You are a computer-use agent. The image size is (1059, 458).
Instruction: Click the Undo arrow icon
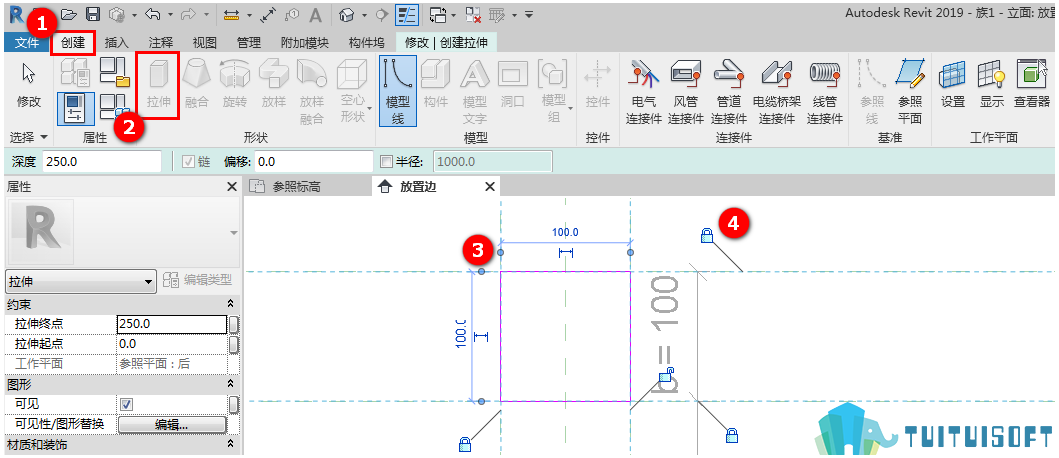click(x=153, y=14)
